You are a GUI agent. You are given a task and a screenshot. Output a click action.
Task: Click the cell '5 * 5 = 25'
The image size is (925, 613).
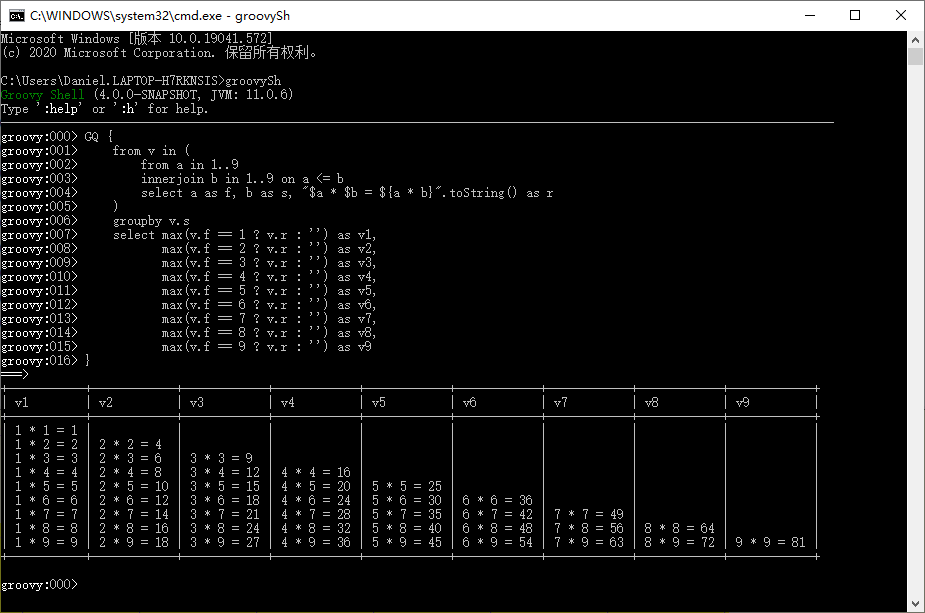pos(406,487)
